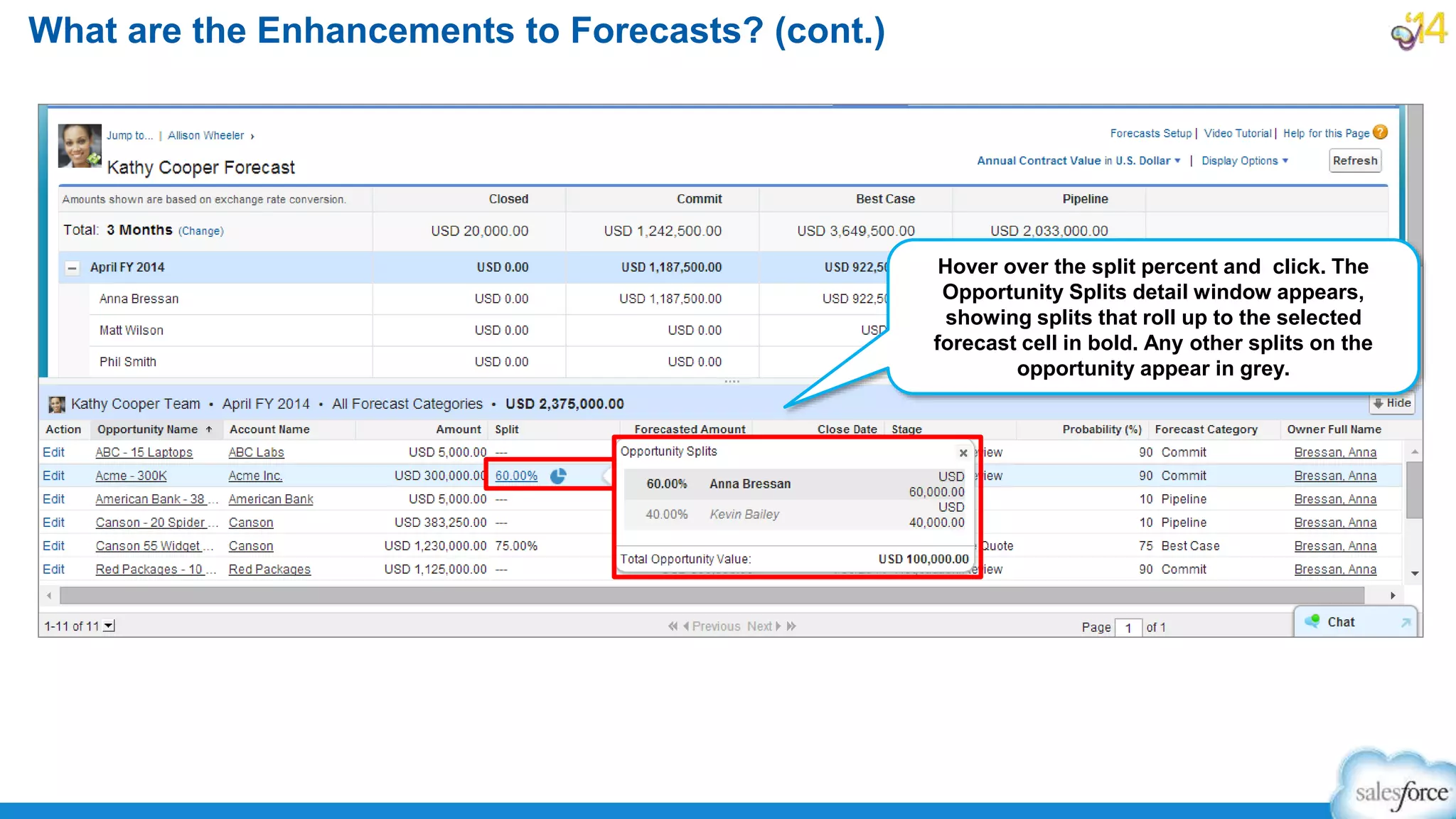Go to the first page arrow
Viewport: 1456px width, 819px height.
click(673, 626)
